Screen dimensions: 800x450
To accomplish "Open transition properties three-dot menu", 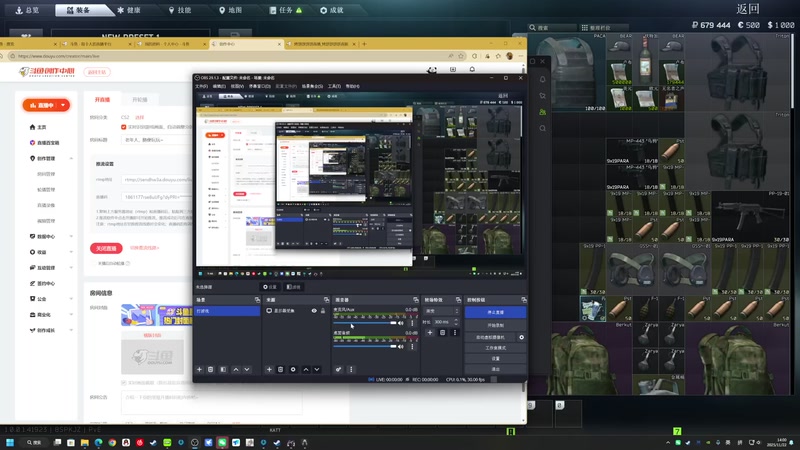I will pyautogui.click(x=455, y=333).
